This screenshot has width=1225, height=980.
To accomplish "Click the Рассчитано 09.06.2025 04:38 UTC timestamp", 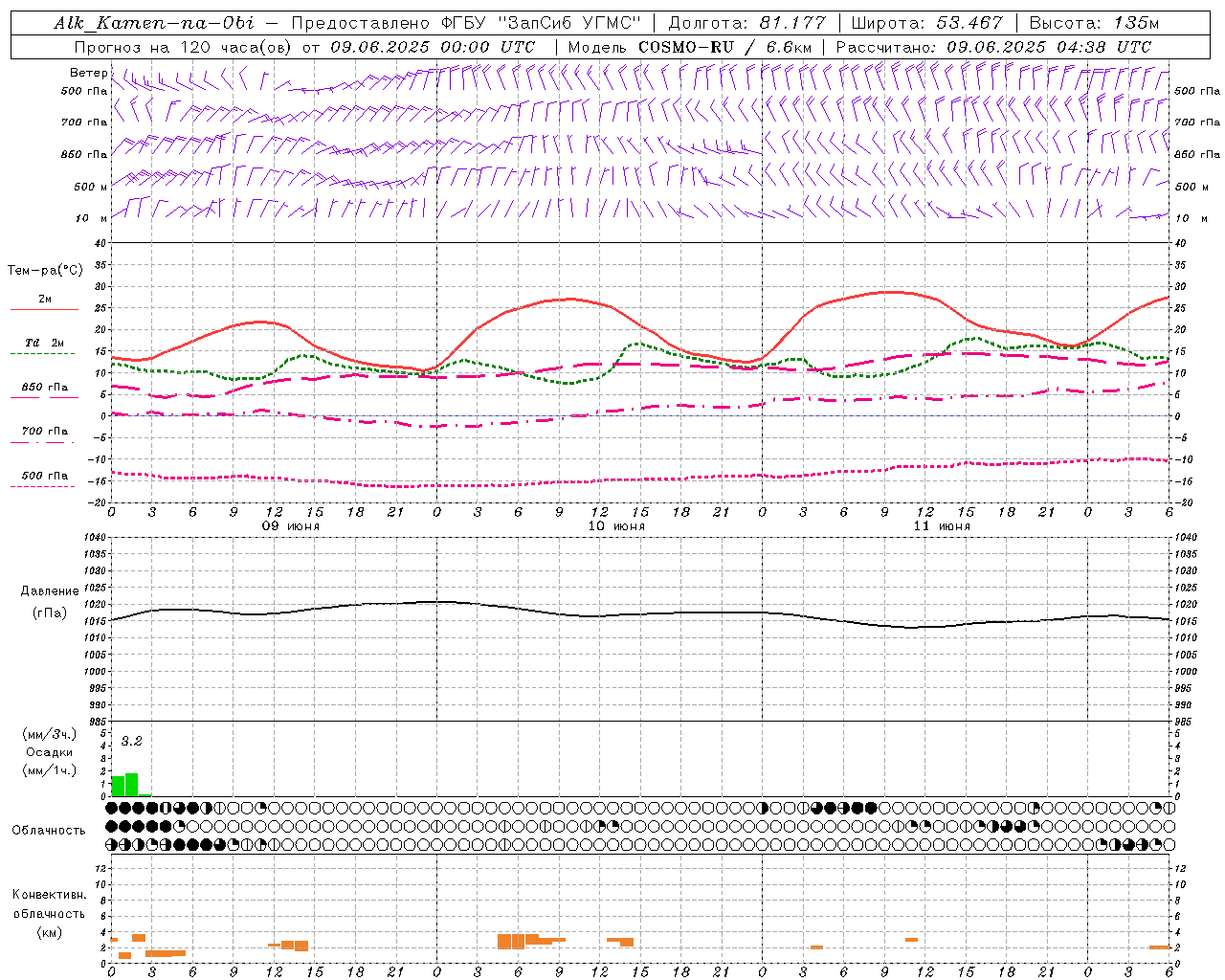I will 993,47.
